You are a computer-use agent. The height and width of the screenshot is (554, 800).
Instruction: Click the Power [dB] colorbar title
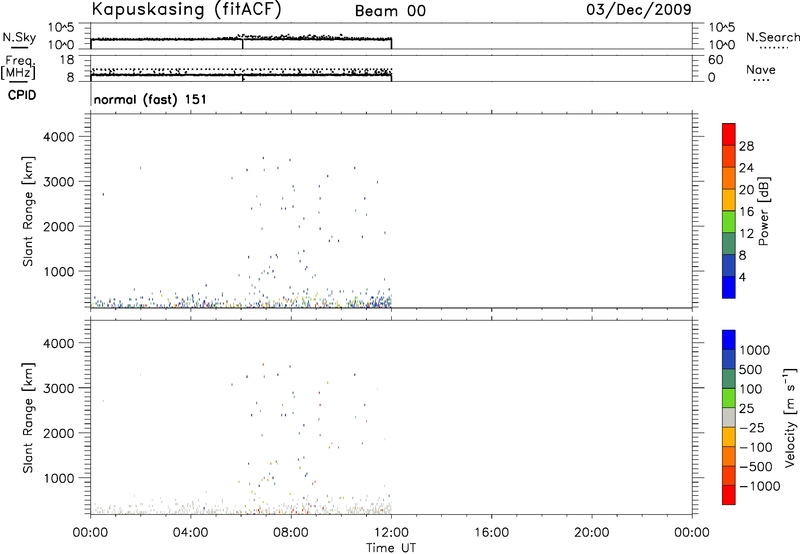(x=764, y=211)
